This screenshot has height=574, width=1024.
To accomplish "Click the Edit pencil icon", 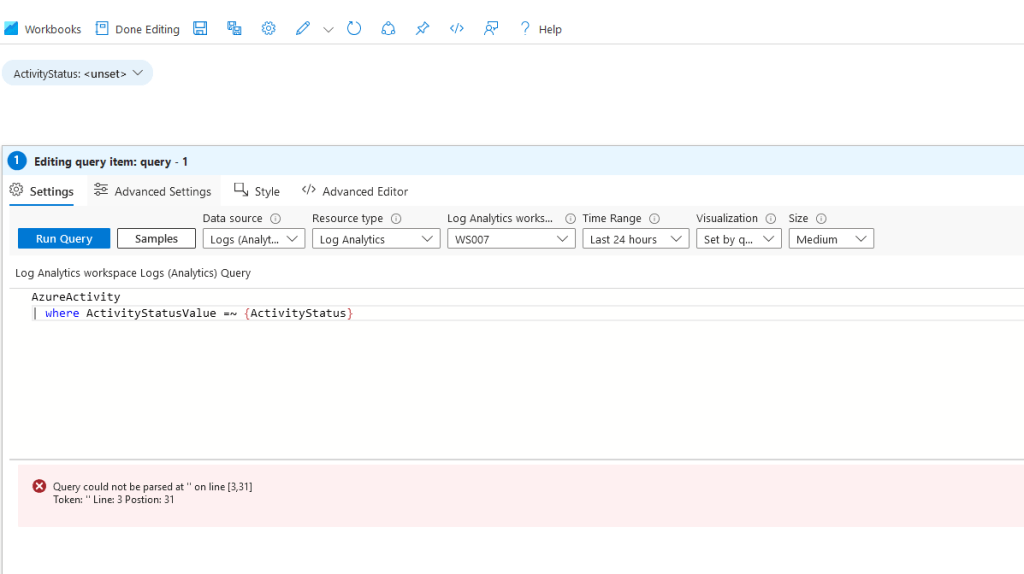I will click(303, 29).
